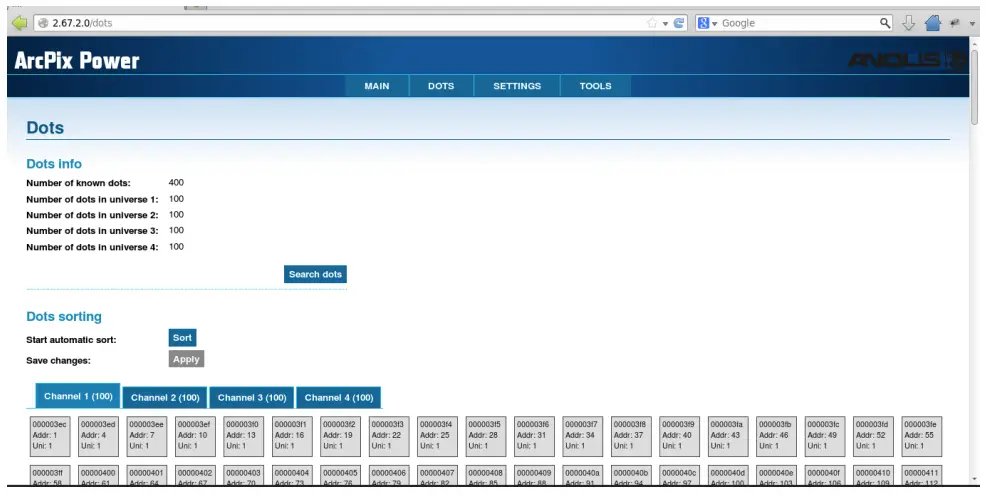Select dot 000003f3 at Addr 22
986x498 pixels.
[x=389, y=436]
